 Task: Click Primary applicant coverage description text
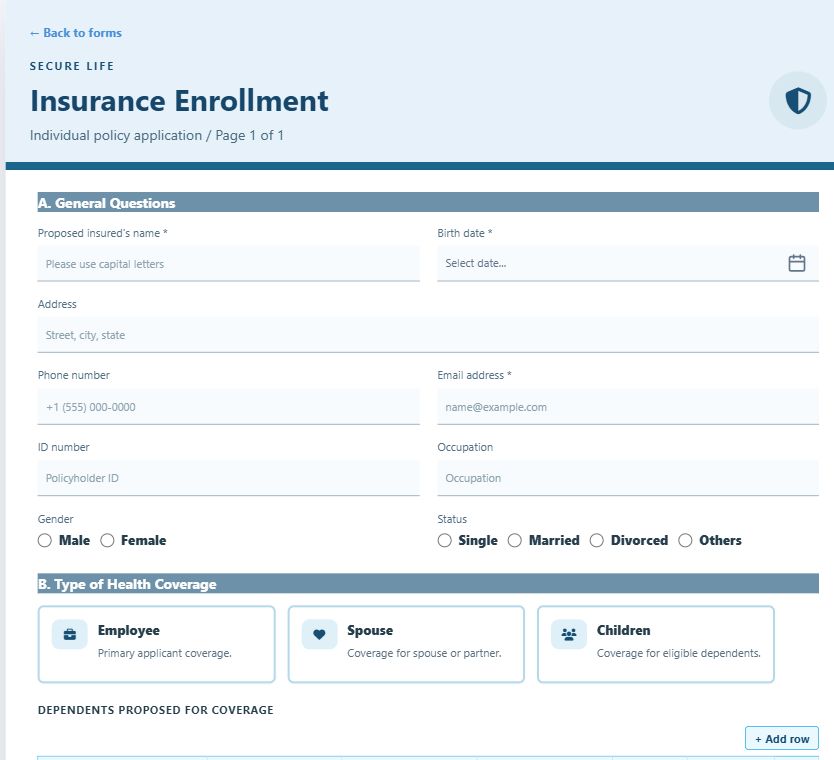(x=164, y=653)
